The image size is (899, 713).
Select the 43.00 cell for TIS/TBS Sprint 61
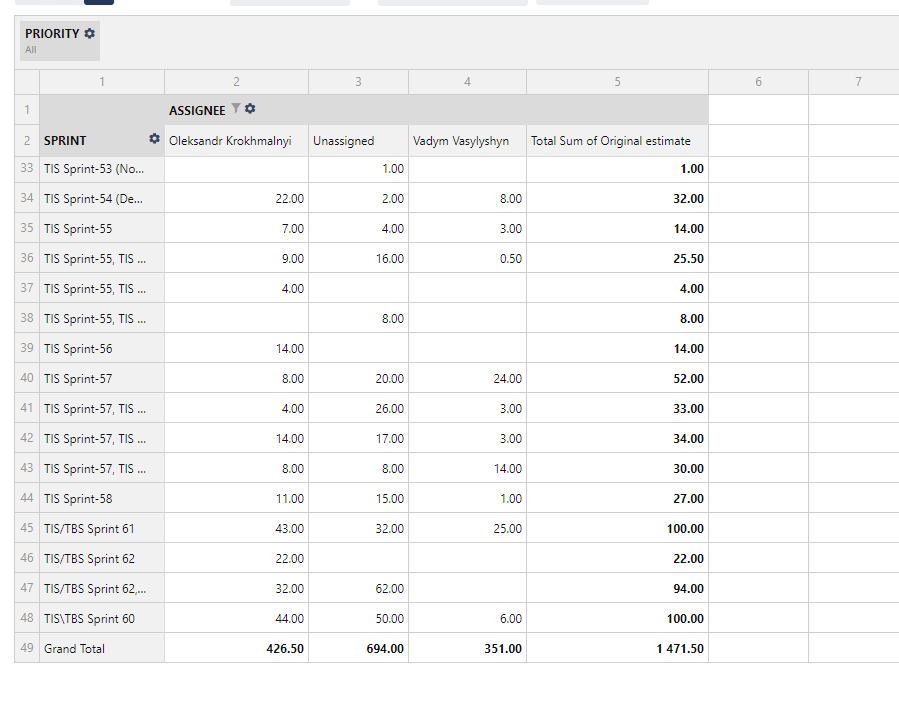[236, 528]
